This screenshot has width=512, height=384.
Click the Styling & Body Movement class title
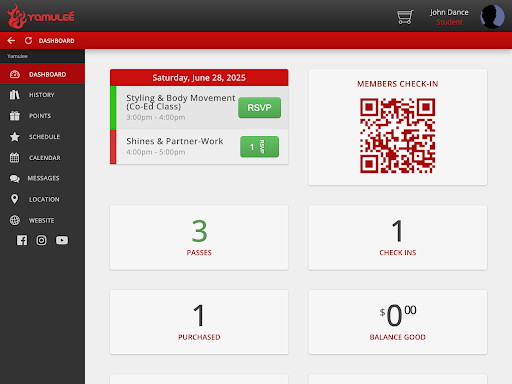point(181,102)
